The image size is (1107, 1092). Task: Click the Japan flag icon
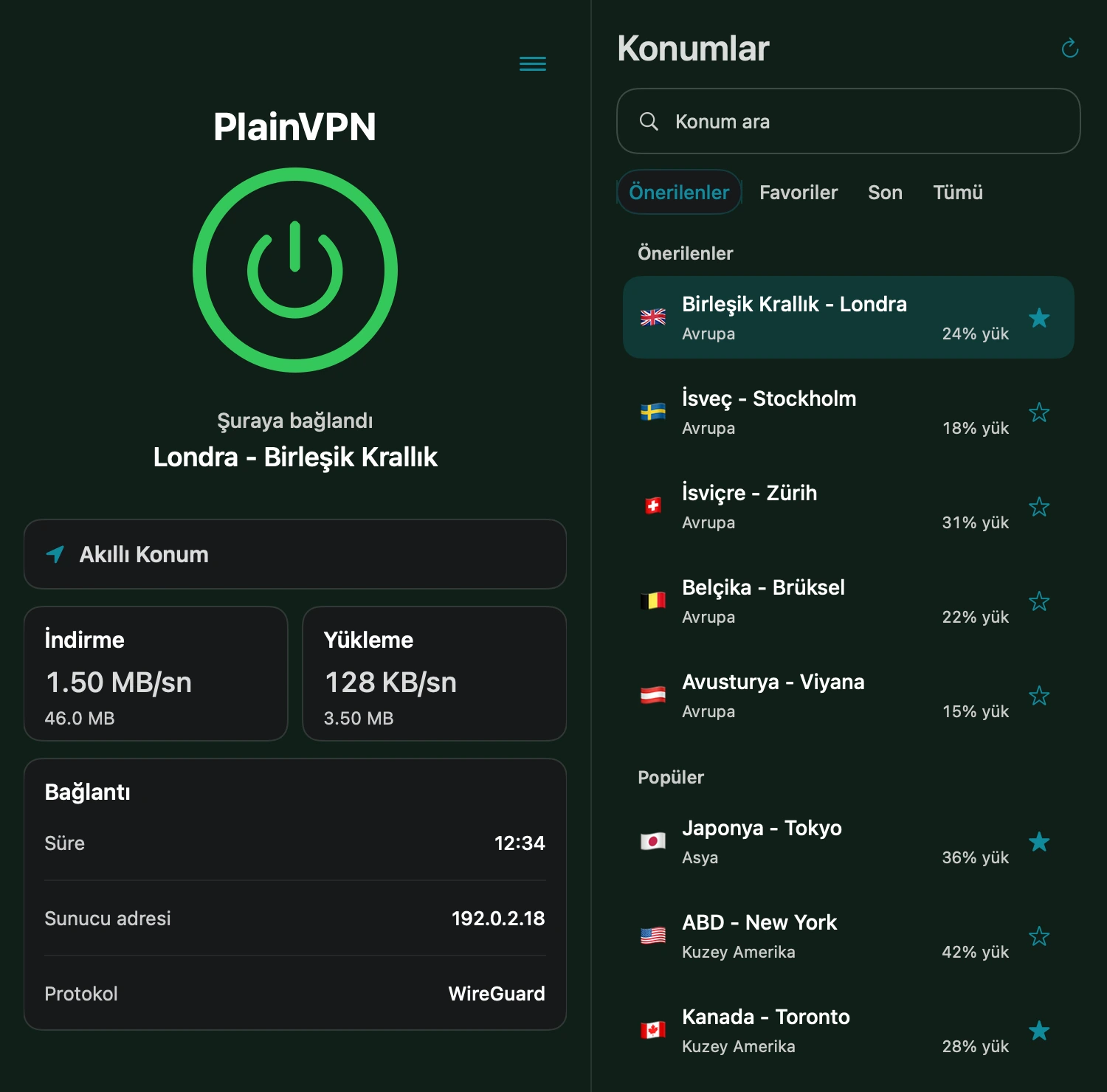[x=653, y=841]
